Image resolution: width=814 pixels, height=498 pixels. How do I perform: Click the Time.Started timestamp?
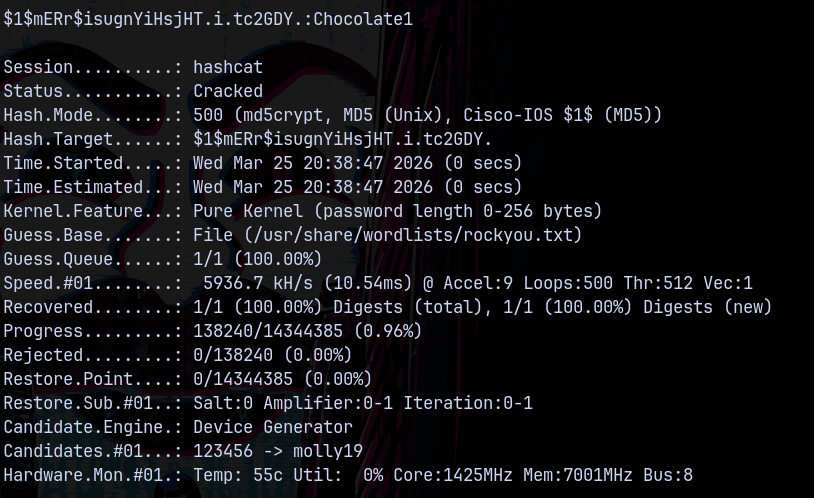click(x=357, y=163)
